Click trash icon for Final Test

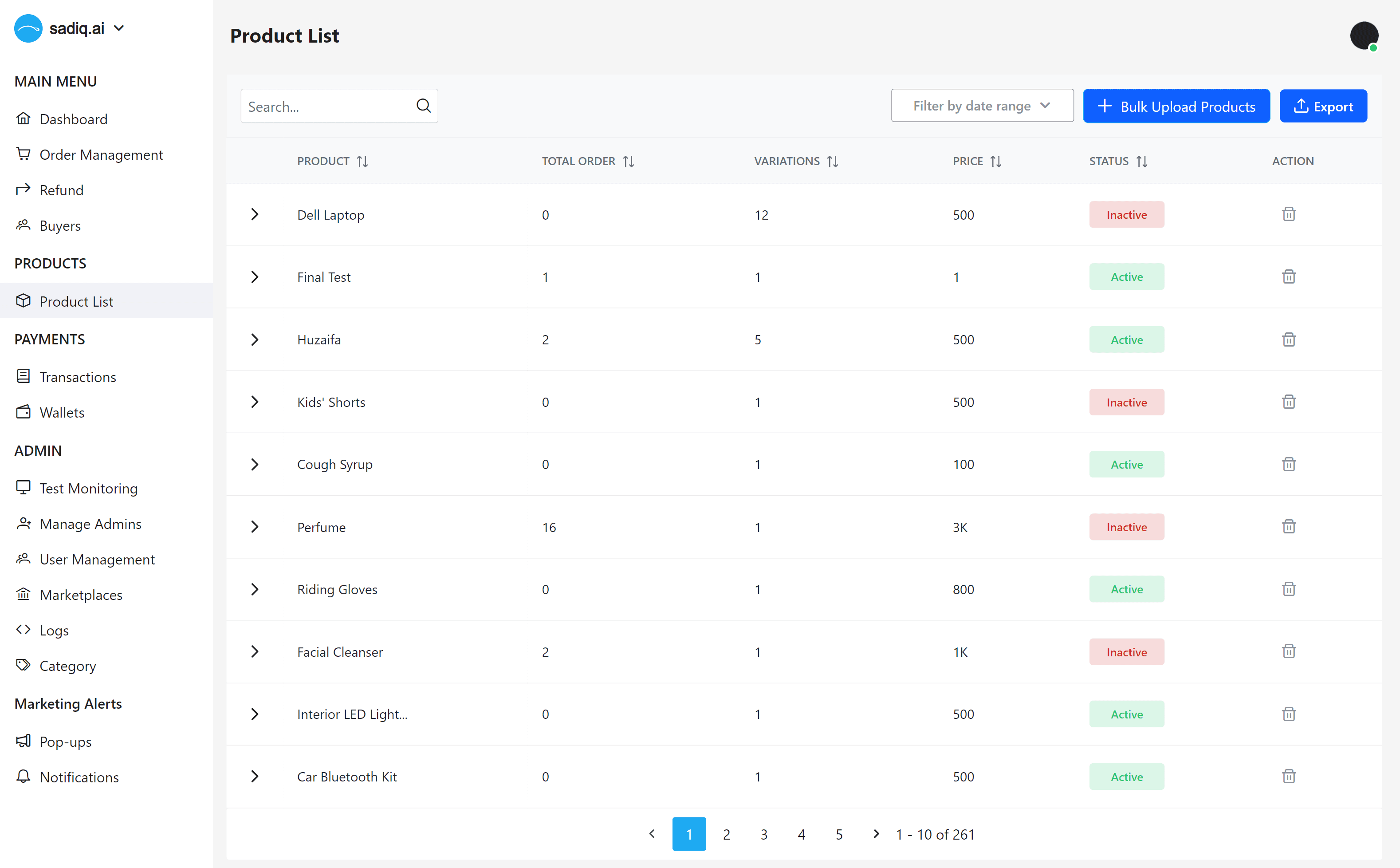(x=1289, y=277)
